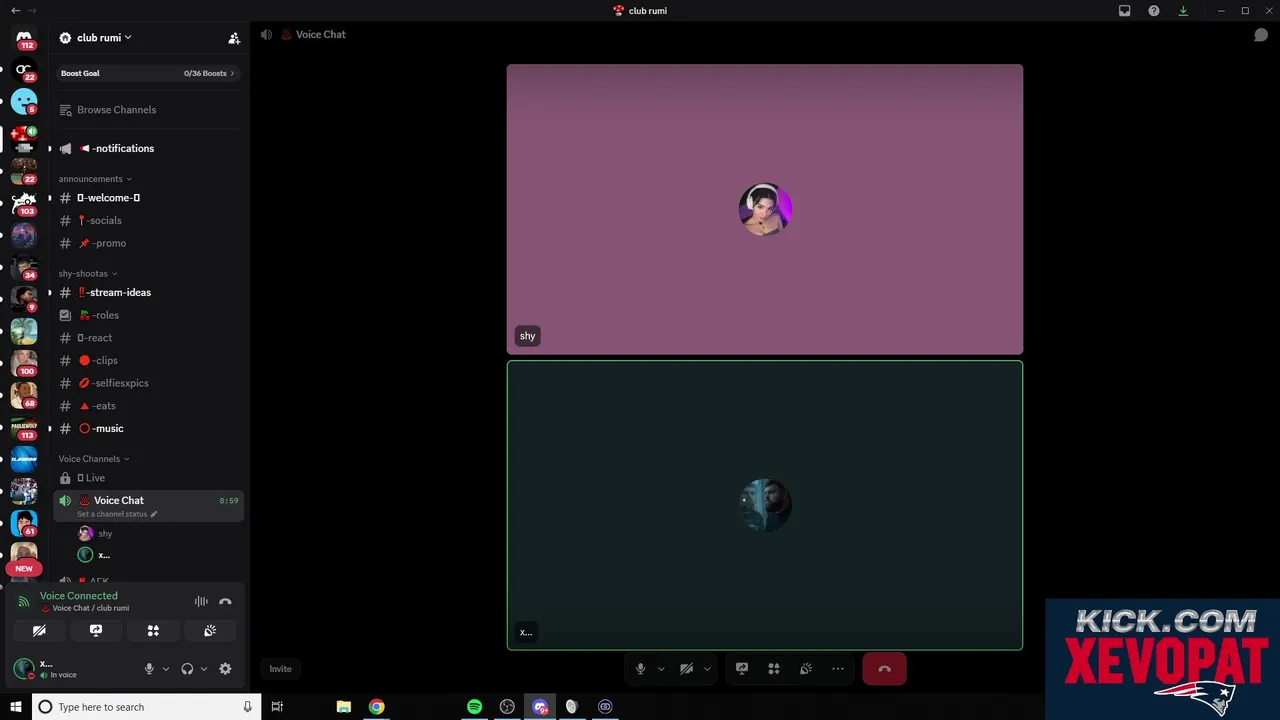This screenshot has height=720, width=1280.
Task: Open input device chevron beside user panel mic
Action: [166, 669]
